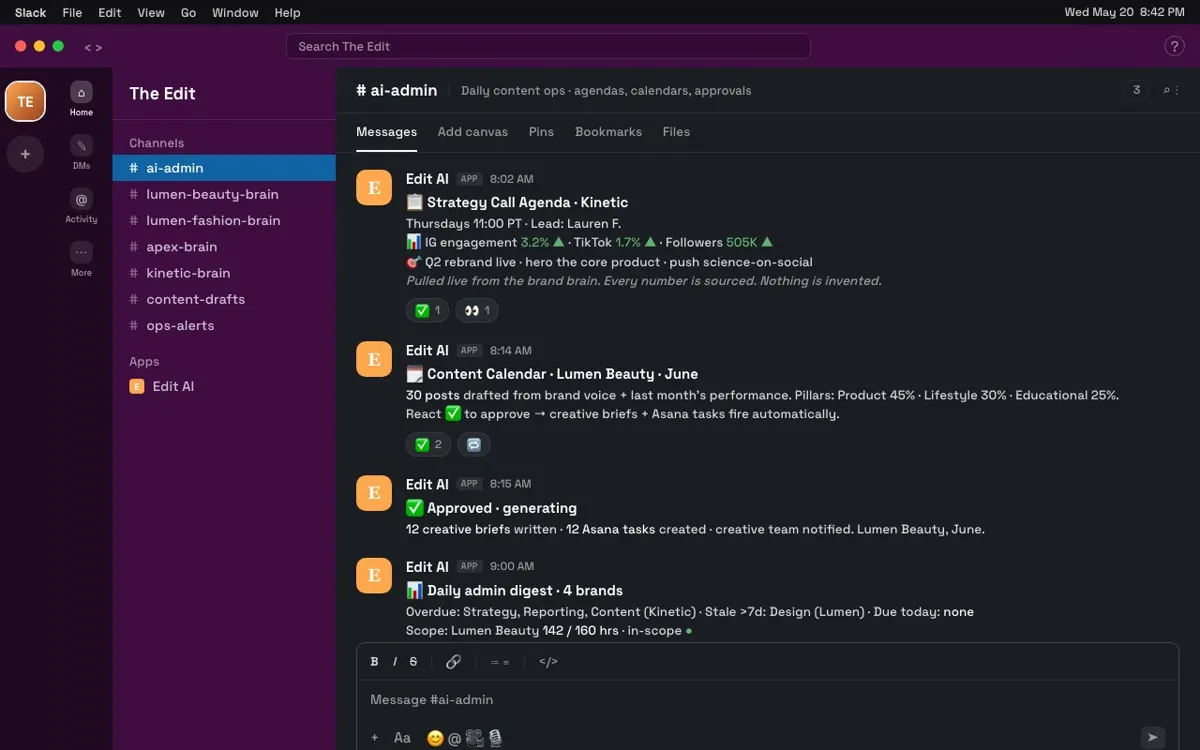Toggle repeat reaction on Content Calendar post
Viewport: 1200px width, 750px height.
coord(474,445)
